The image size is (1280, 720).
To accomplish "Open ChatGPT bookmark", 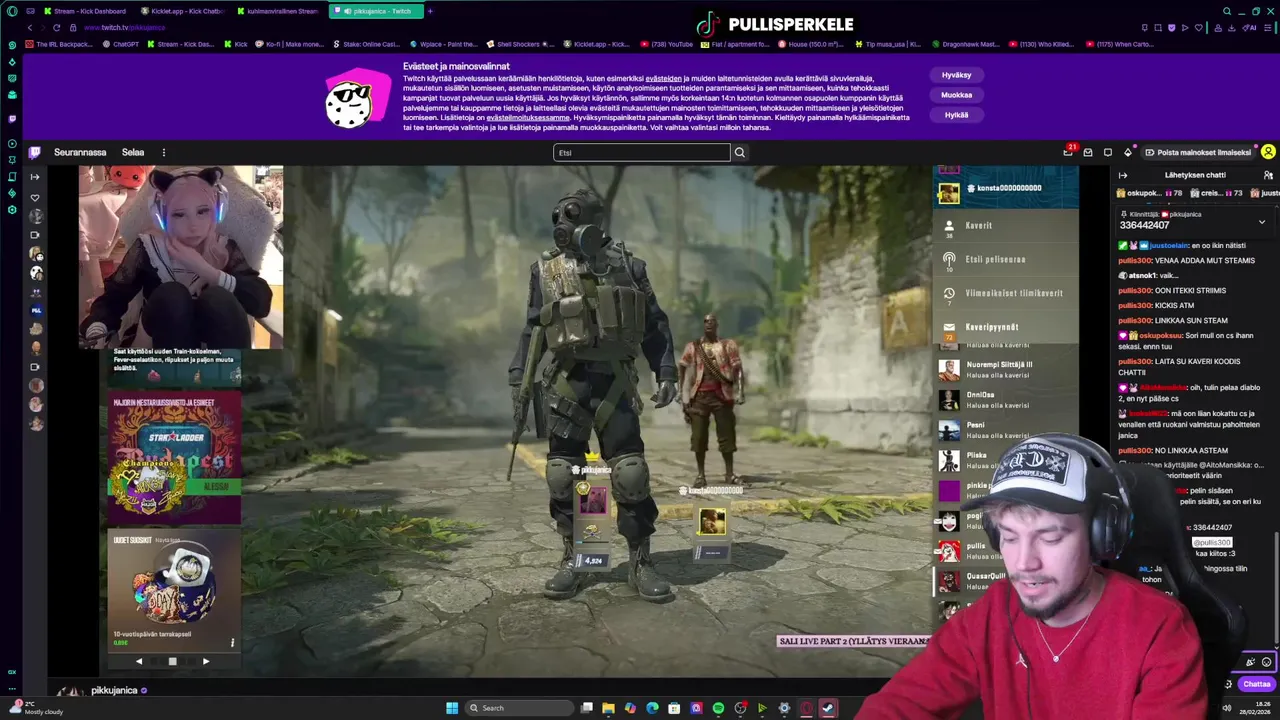I will click(x=121, y=44).
